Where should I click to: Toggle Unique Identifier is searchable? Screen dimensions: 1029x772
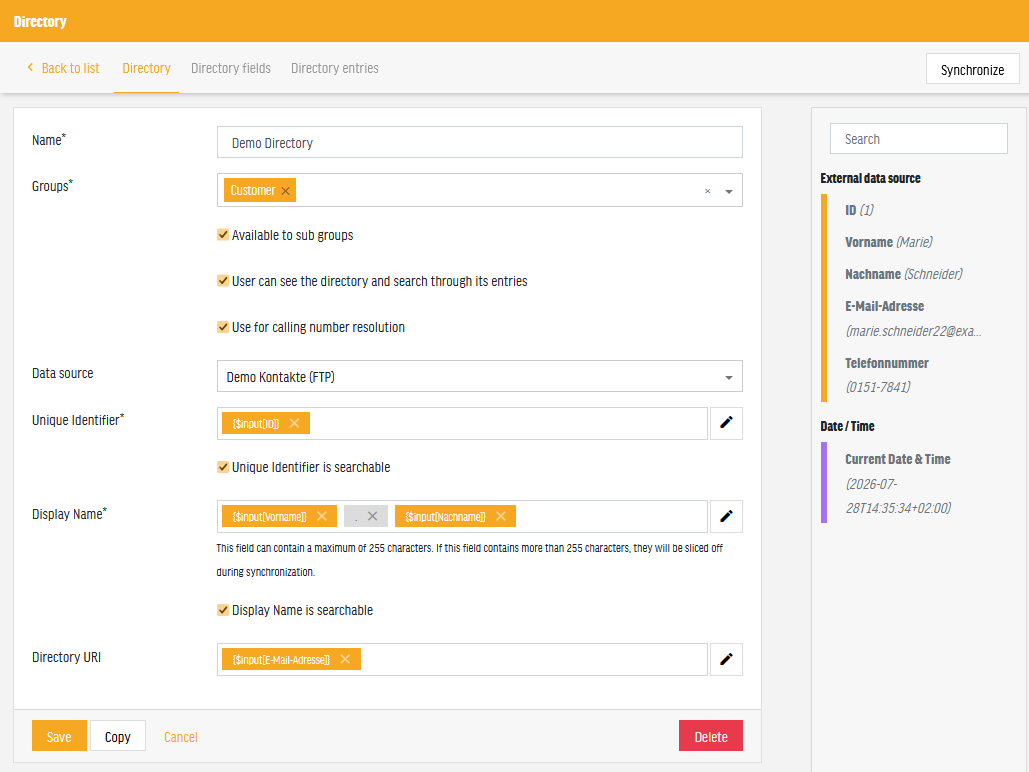pos(223,467)
